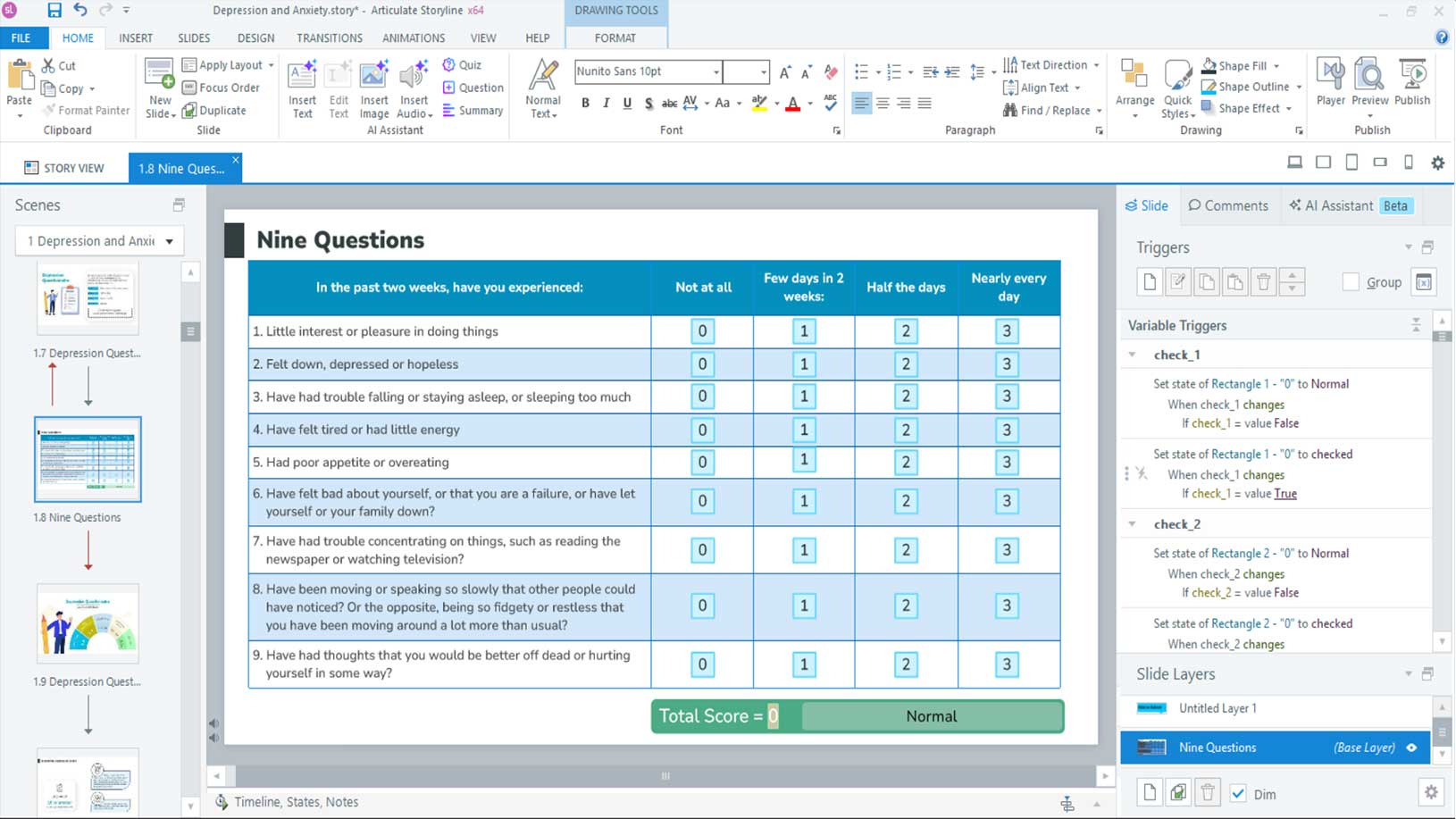1456x819 pixels.
Task: Click the True value link in trigger
Action: pos(1284,494)
